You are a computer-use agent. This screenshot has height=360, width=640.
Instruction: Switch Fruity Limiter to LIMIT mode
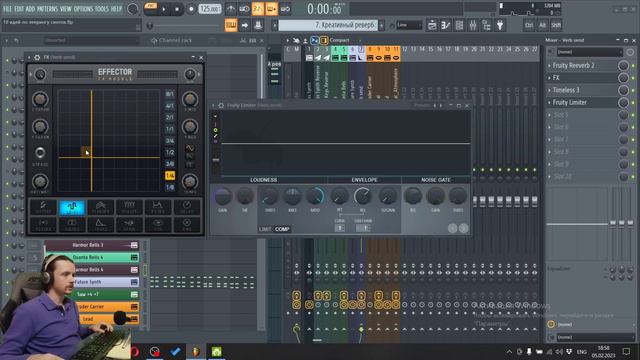(x=264, y=229)
